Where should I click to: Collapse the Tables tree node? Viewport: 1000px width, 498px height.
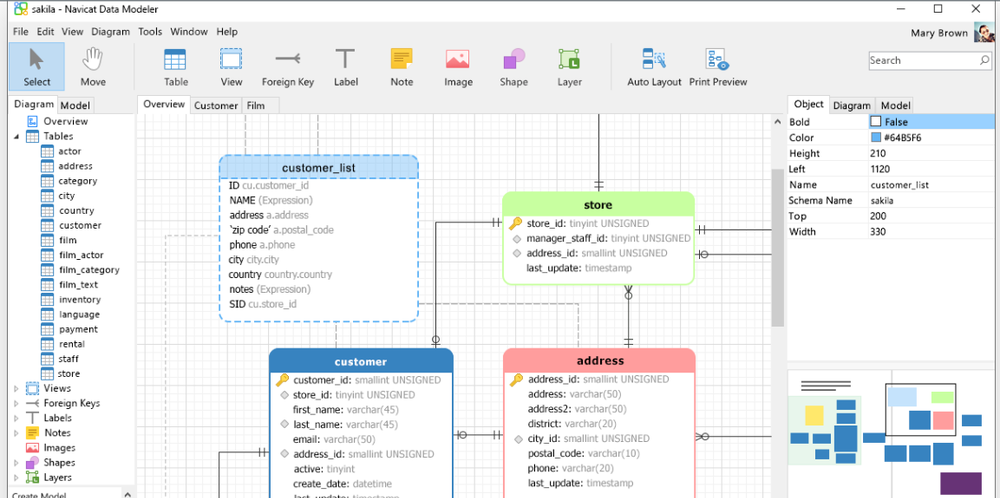16,136
